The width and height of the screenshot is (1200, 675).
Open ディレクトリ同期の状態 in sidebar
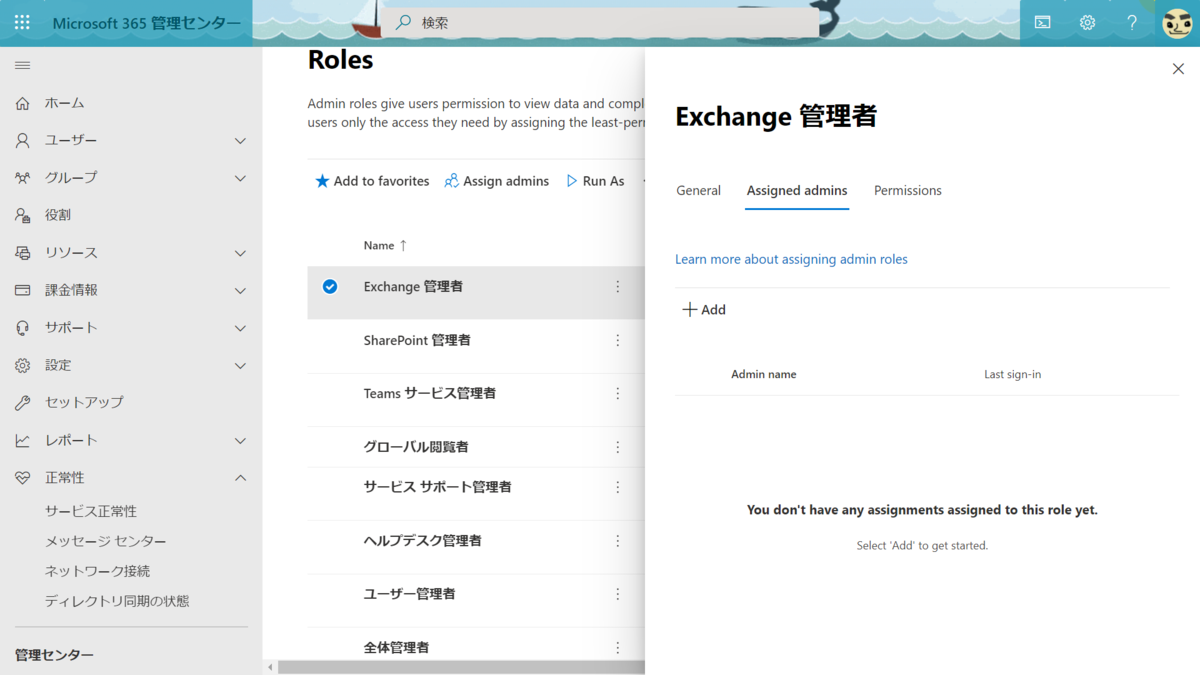tap(117, 601)
